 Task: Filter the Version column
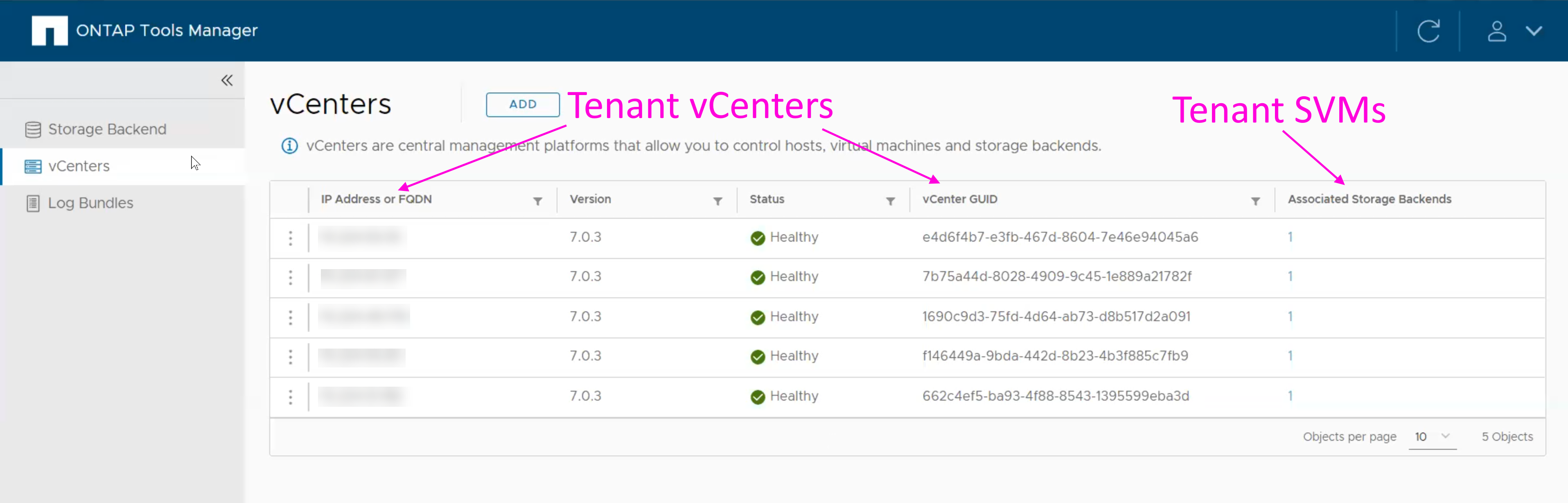(x=717, y=201)
